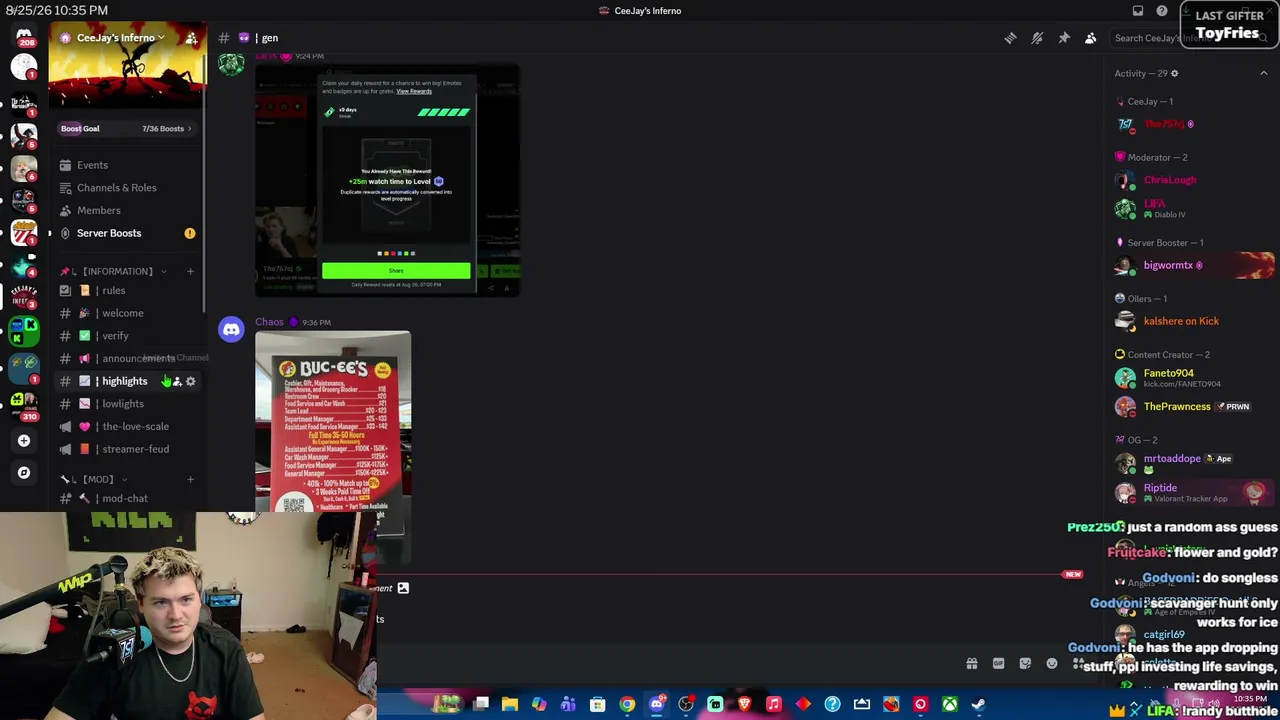Open Channels & Roles
This screenshot has height=720, width=1280.
click(126, 188)
